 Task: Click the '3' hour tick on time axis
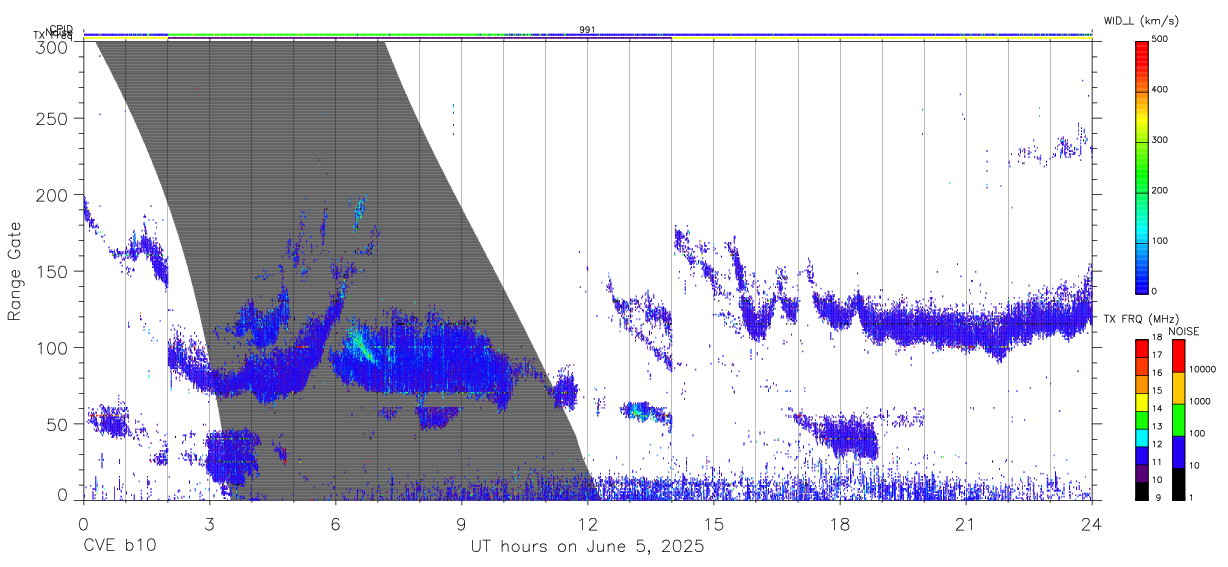pos(209,524)
